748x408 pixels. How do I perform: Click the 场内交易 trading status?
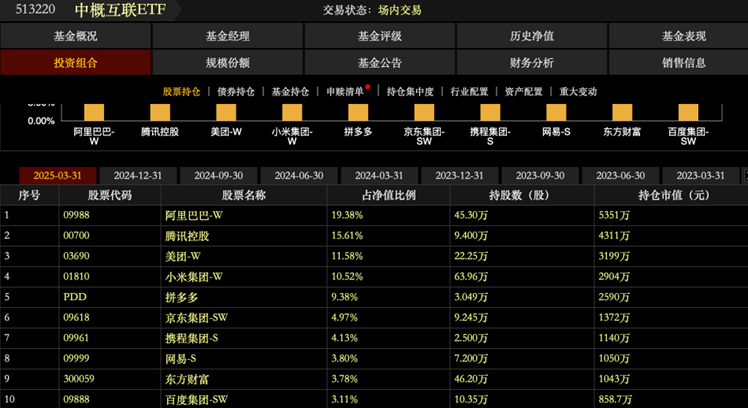coord(400,10)
